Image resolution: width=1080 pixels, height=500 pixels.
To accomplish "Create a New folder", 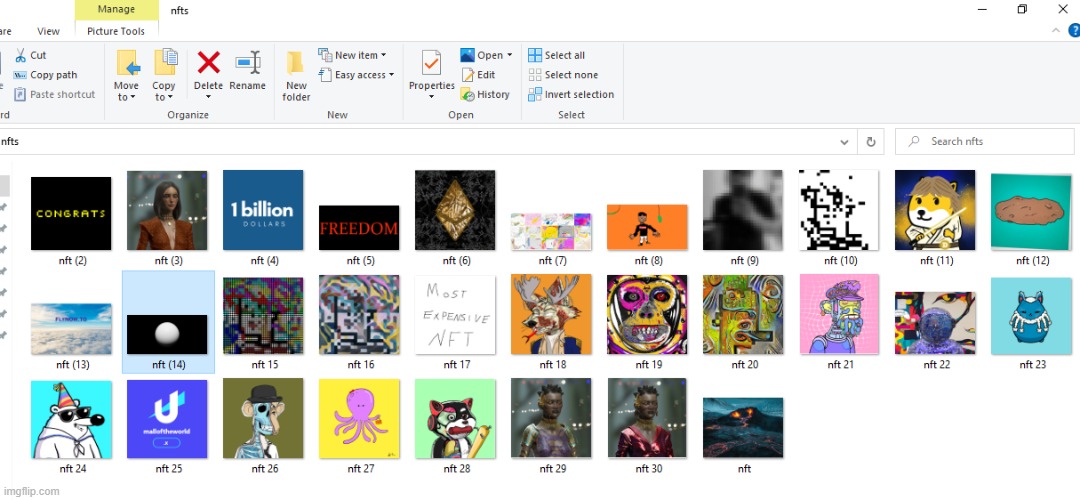I will coord(296,76).
